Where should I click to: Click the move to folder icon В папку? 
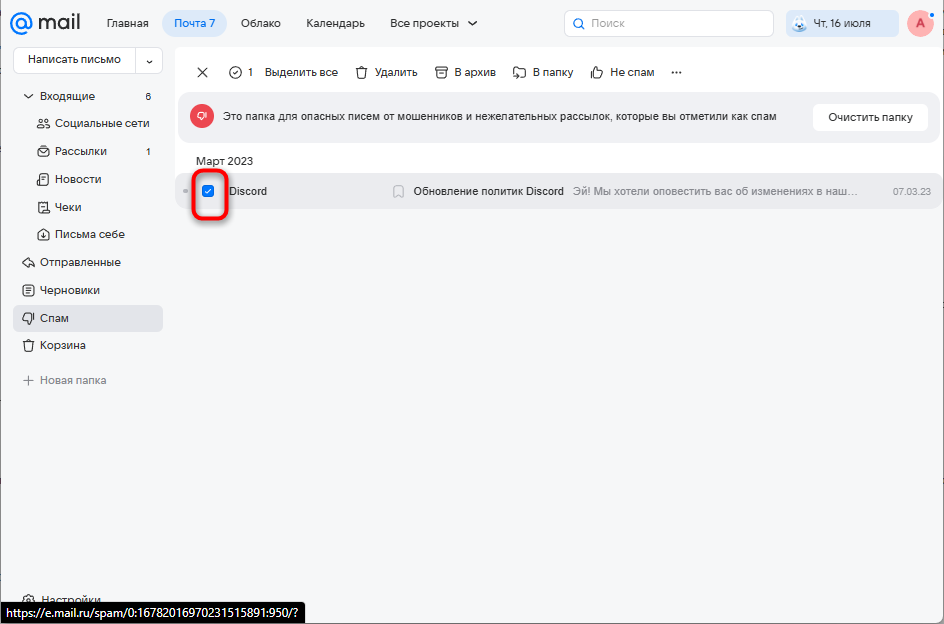coord(519,72)
